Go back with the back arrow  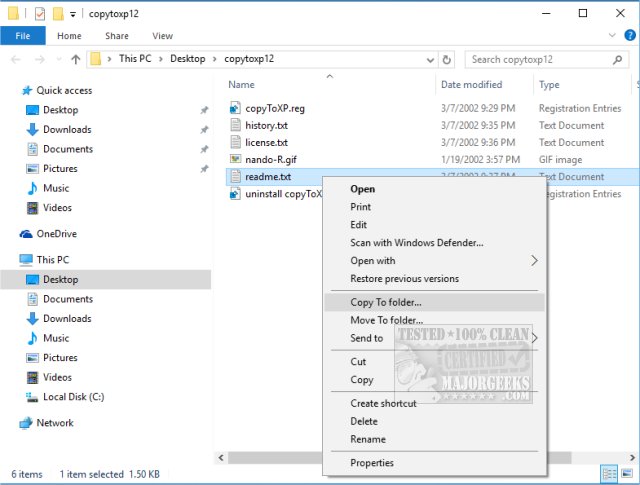pyautogui.click(x=16, y=60)
